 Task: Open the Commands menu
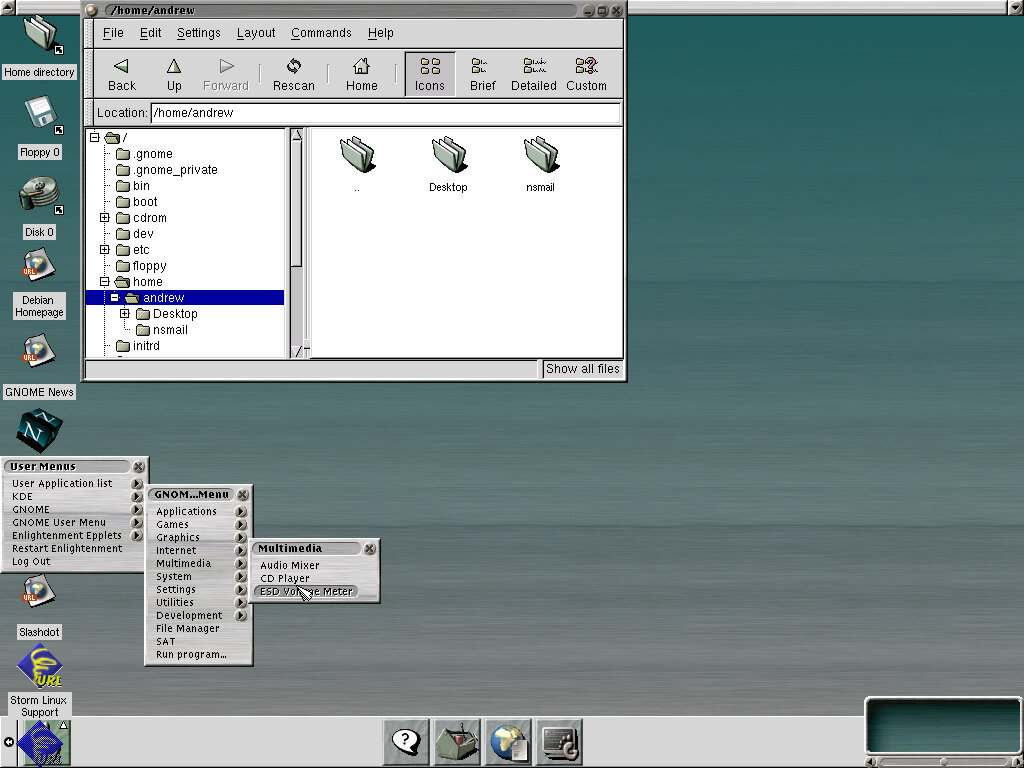(320, 33)
